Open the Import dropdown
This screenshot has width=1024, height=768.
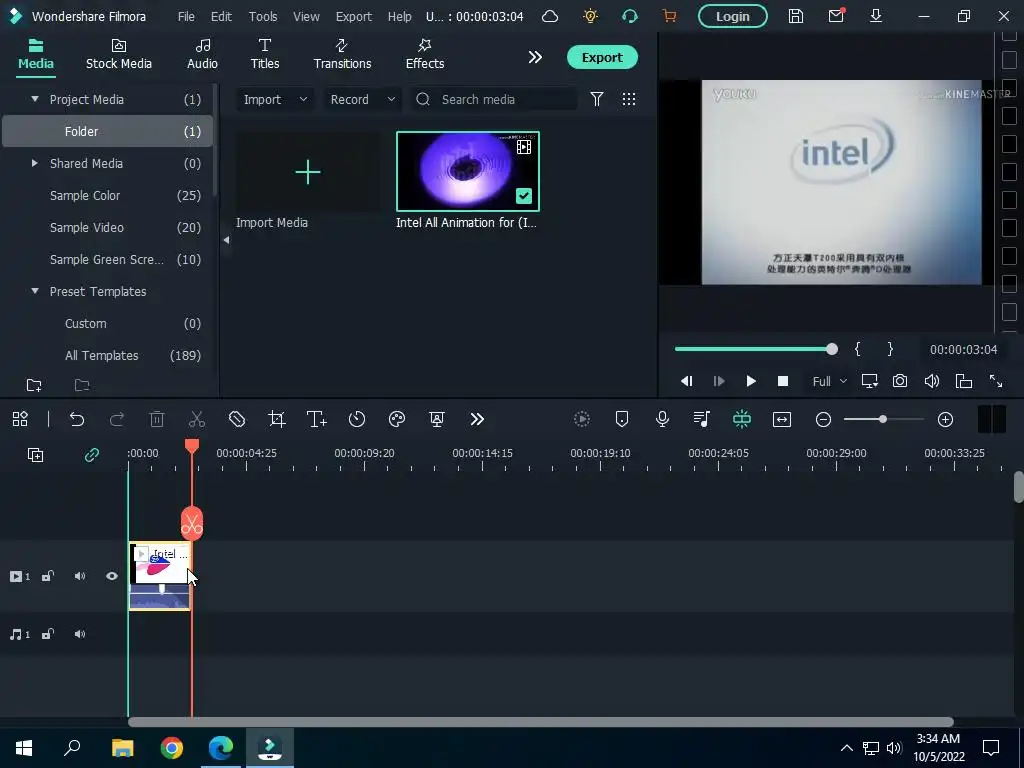click(274, 99)
